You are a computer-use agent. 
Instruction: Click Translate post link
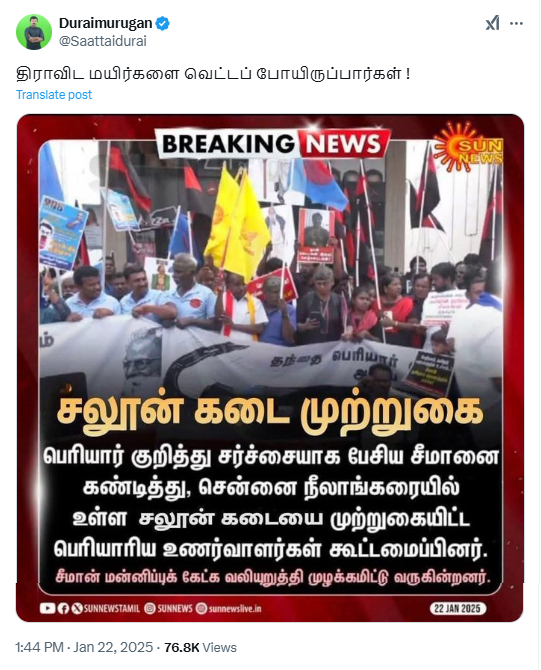coord(54,95)
